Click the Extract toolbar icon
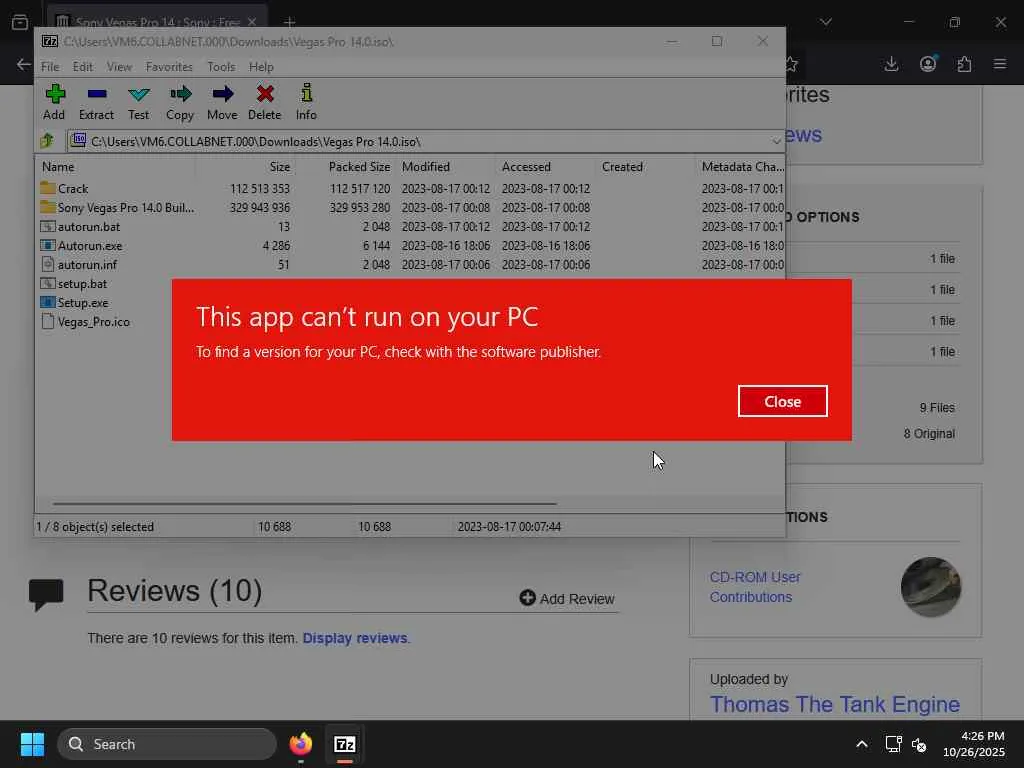The height and width of the screenshot is (768, 1024). click(x=97, y=102)
